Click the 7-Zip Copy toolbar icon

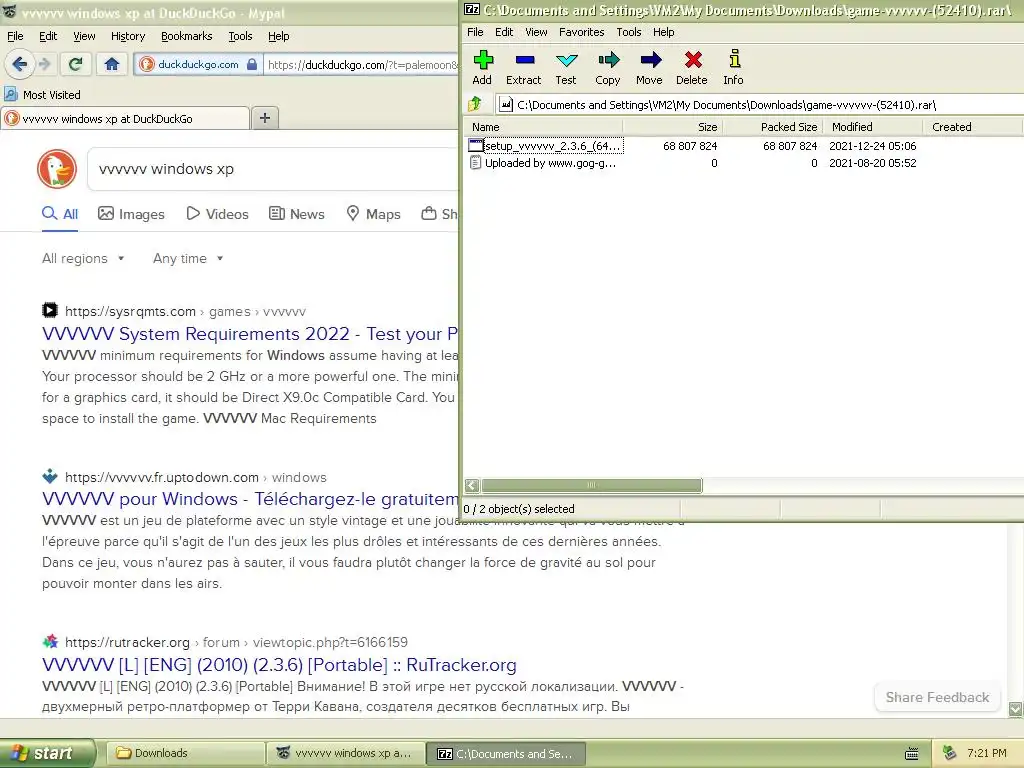coord(608,61)
